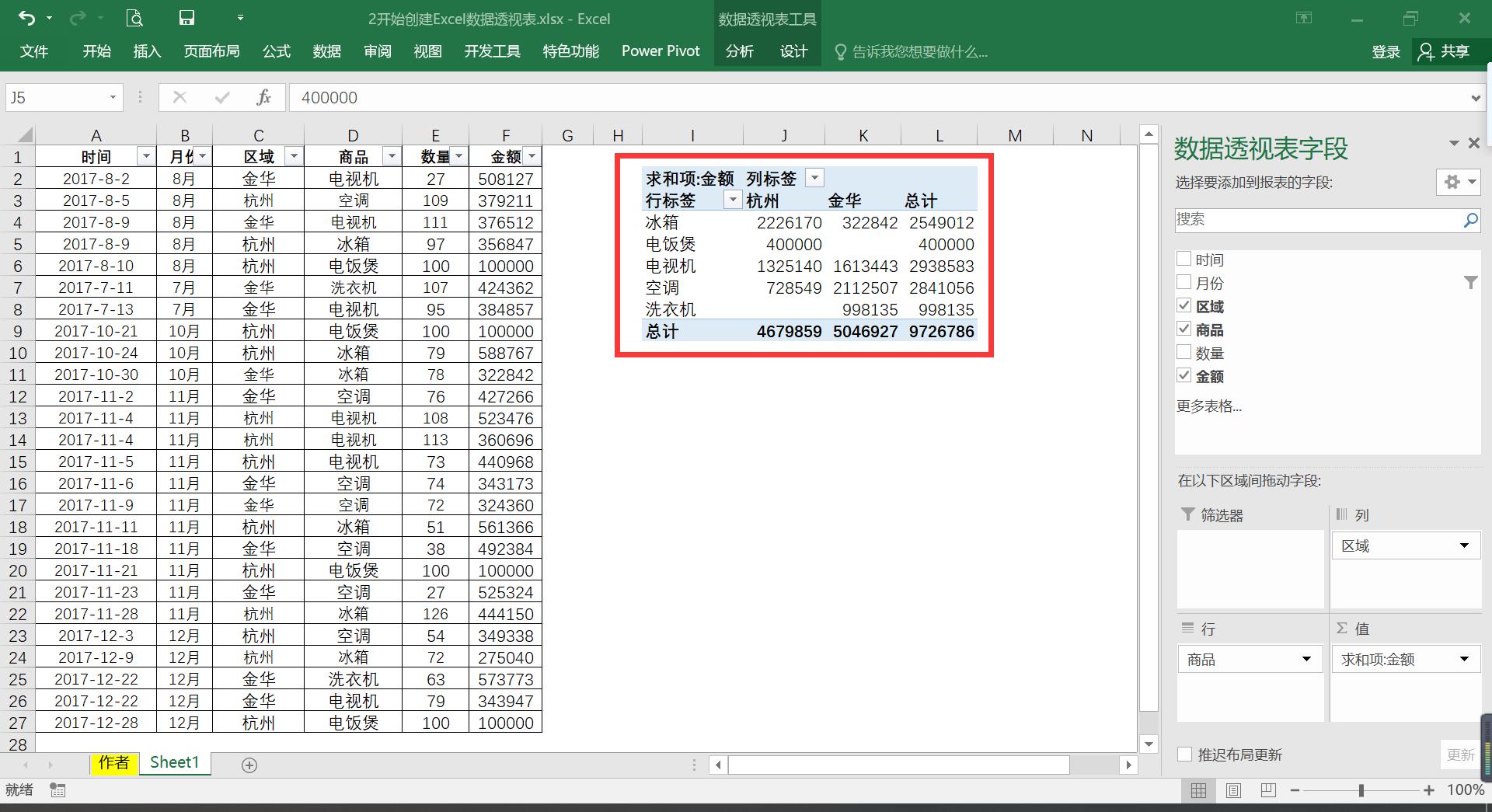Click the 更多表格 link

click(x=1209, y=406)
